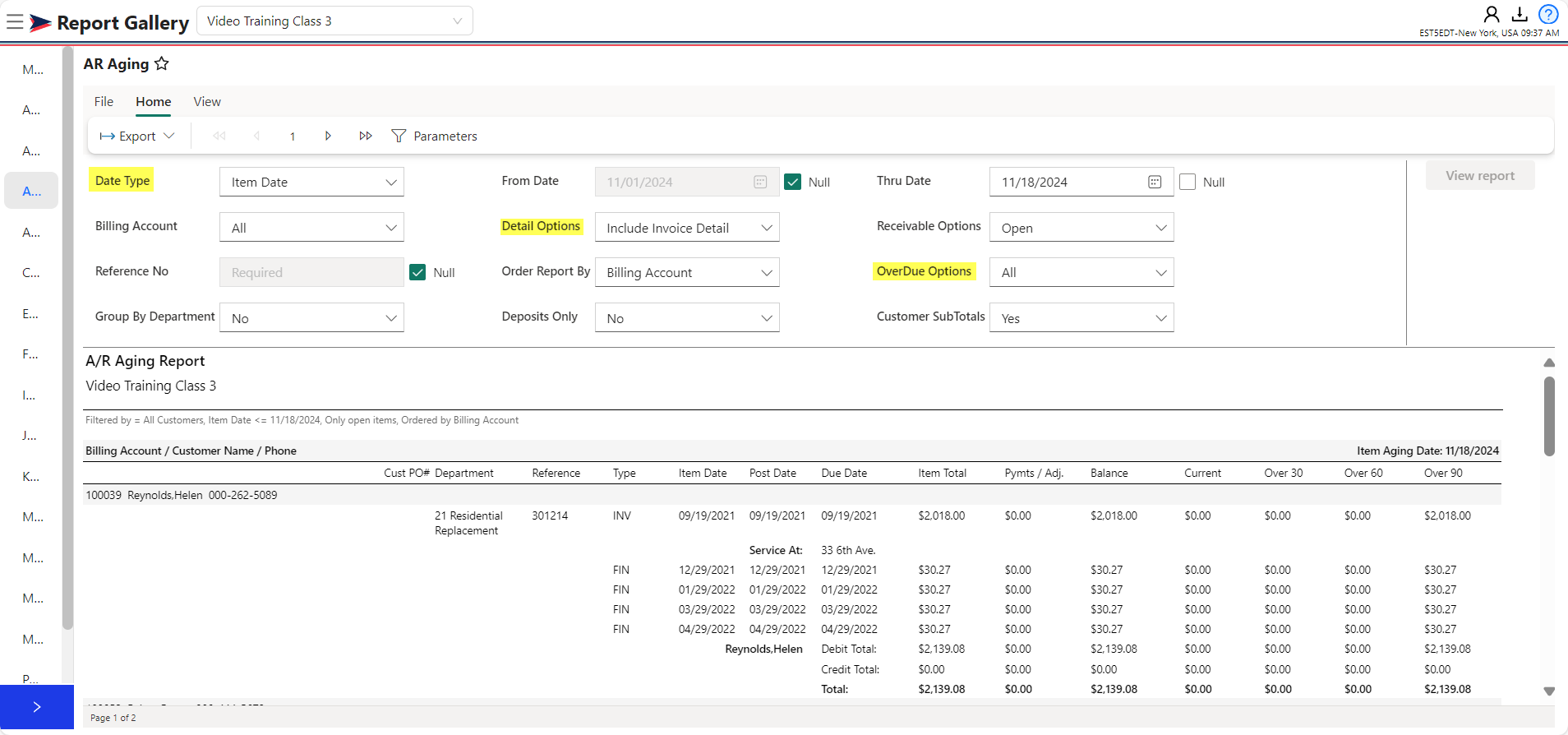Mark AR Aging as favorite with star
This screenshot has height=735, width=1568.
click(x=162, y=64)
